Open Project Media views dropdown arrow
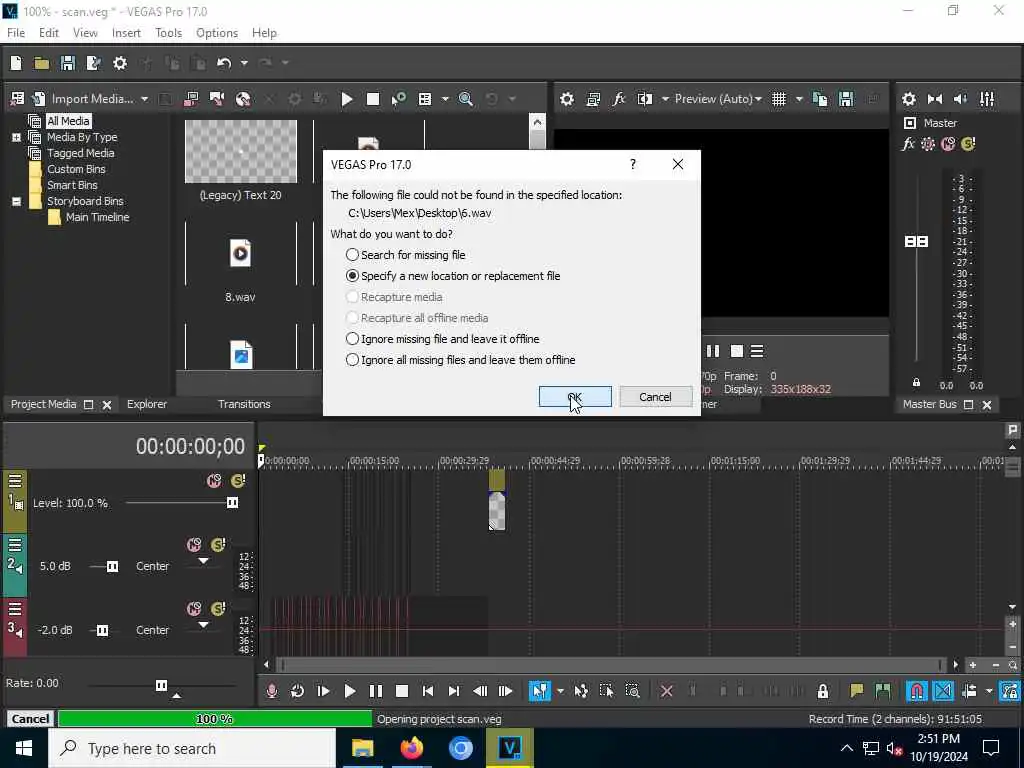 point(445,99)
